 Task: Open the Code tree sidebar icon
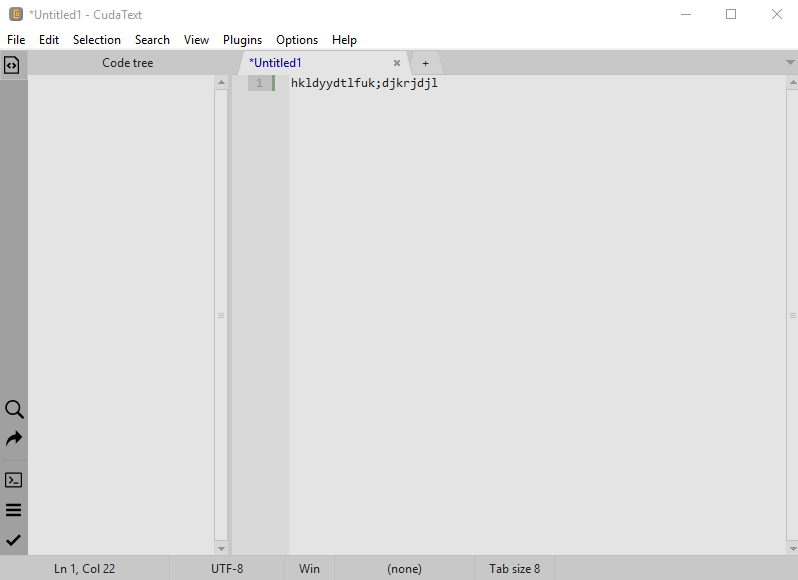[12, 65]
